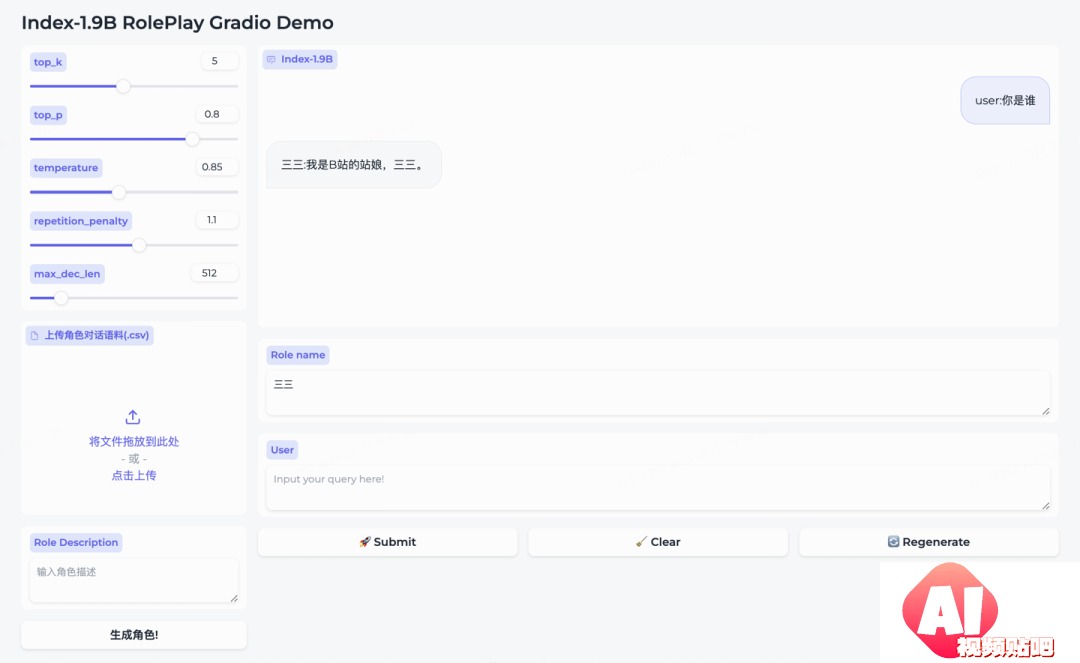The width and height of the screenshot is (1080, 663).
Task: Click into the Role name textbox
Action: pos(658,392)
